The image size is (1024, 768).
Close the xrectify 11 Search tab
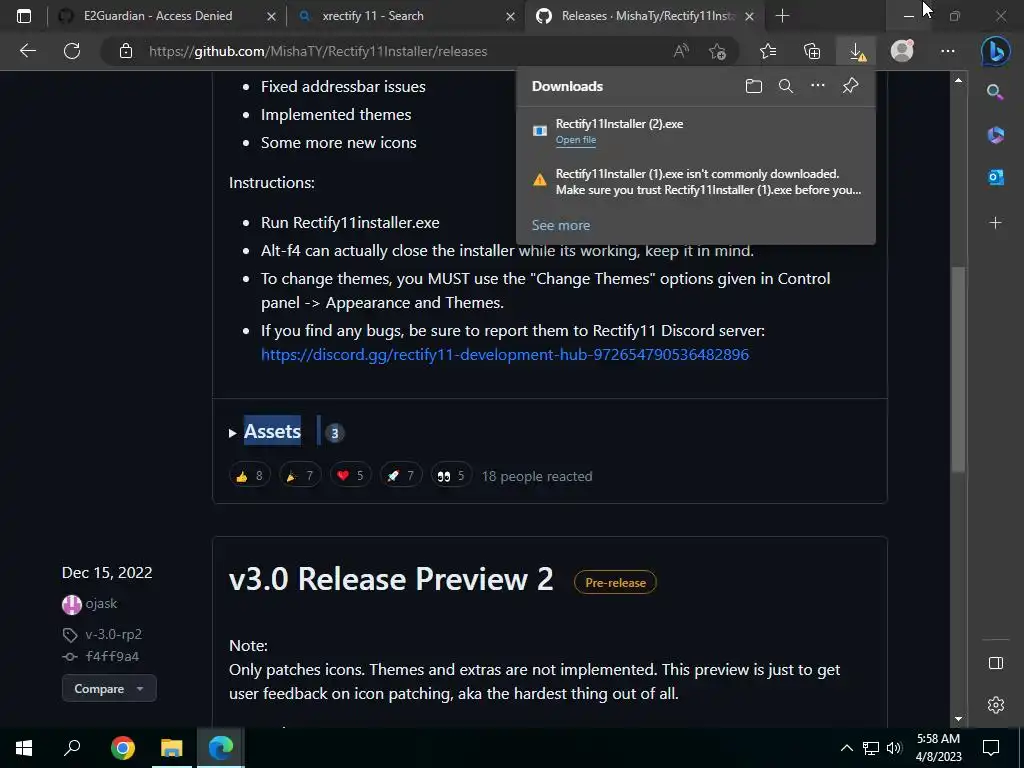[x=511, y=16]
